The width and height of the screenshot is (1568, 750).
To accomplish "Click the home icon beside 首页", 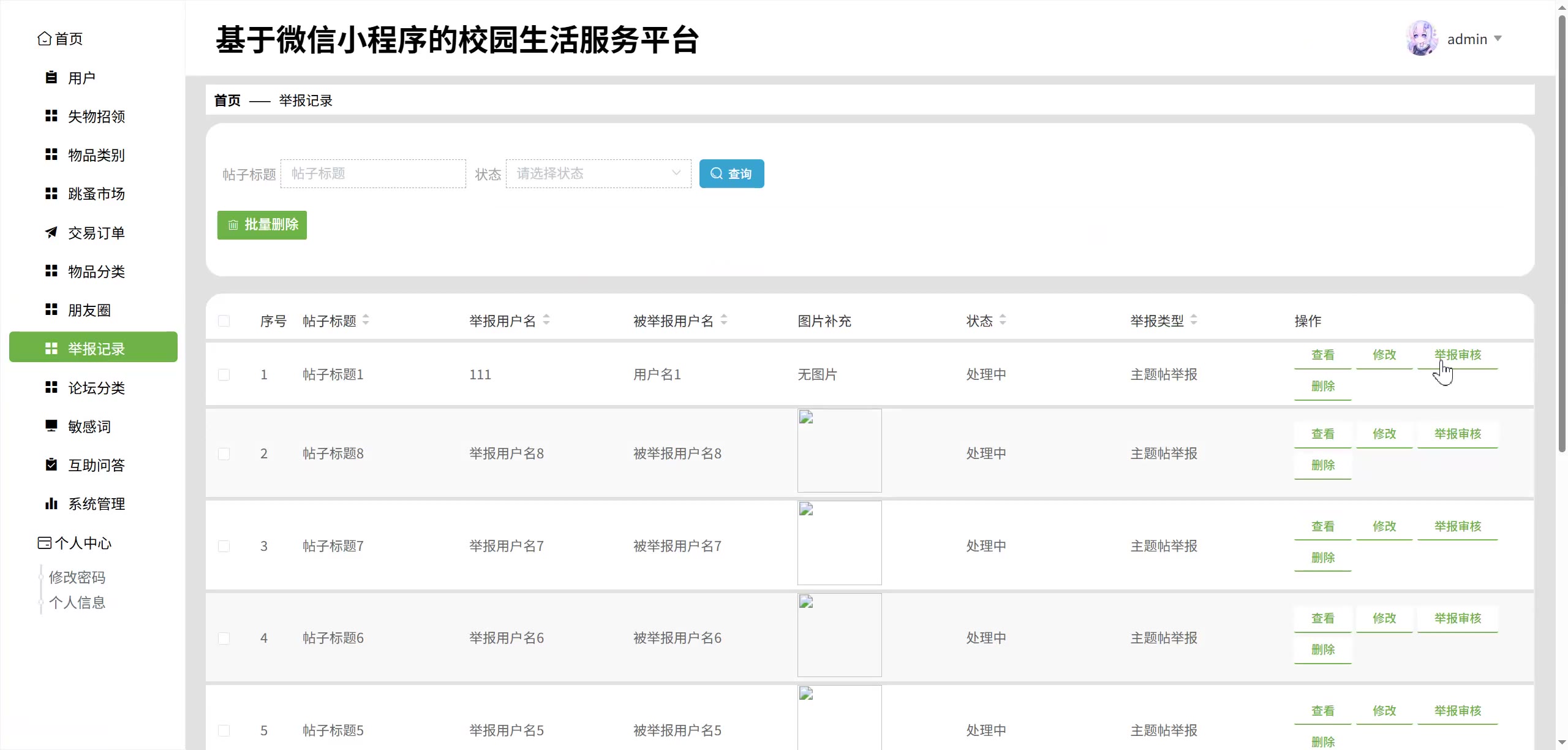I will point(44,39).
